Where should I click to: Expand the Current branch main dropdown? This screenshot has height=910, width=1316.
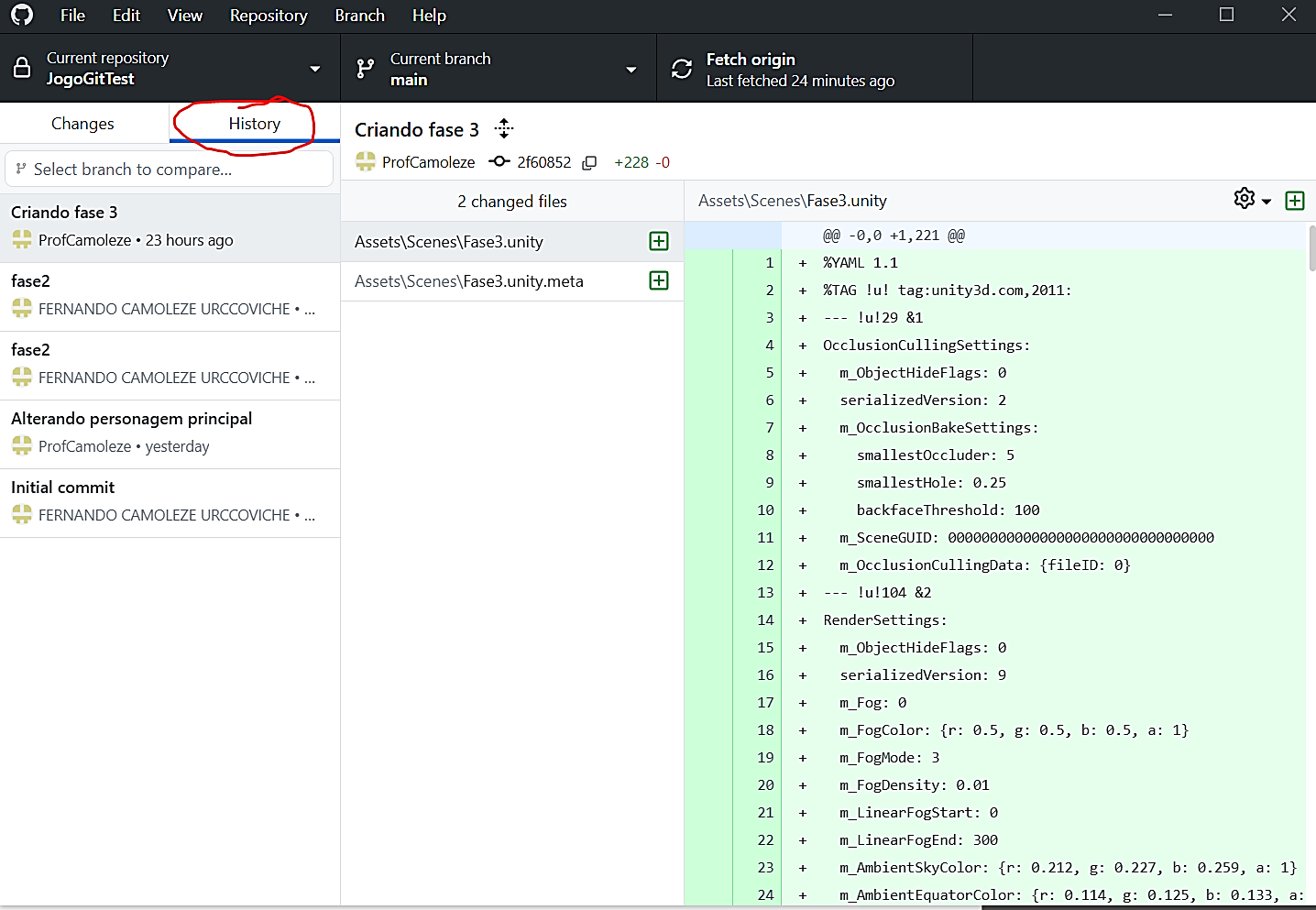click(x=498, y=69)
